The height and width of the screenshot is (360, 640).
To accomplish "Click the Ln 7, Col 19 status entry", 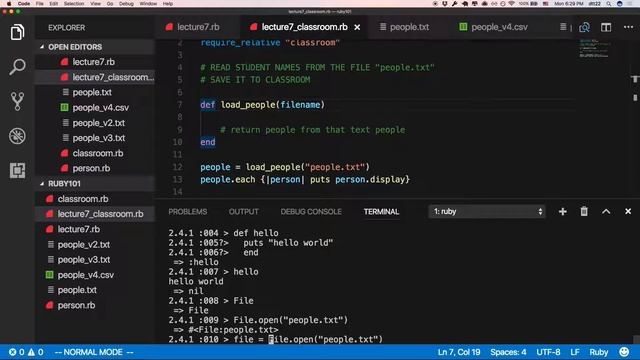I will click(x=459, y=352).
